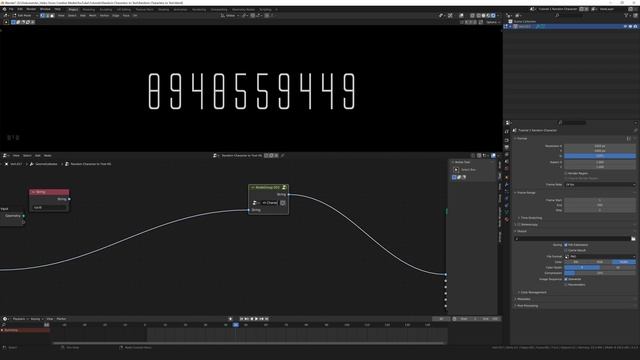Toggle viewport overlays

tap(461, 16)
